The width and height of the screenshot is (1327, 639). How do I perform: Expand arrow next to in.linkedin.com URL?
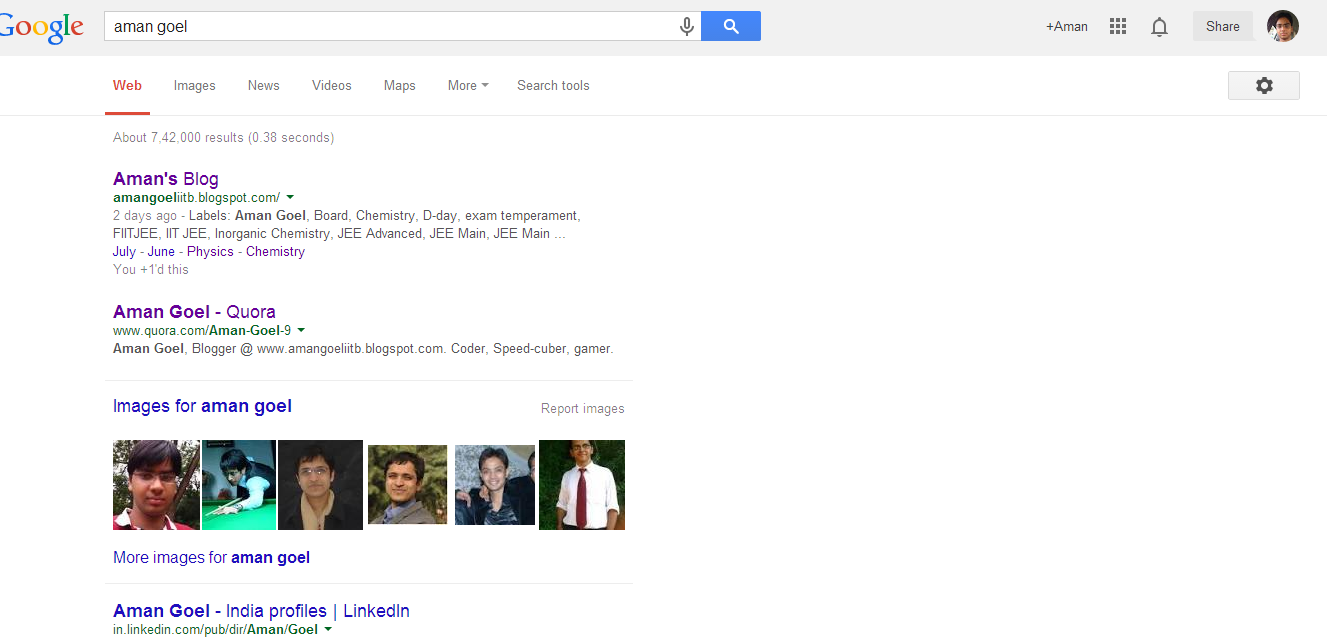[x=328, y=630]
